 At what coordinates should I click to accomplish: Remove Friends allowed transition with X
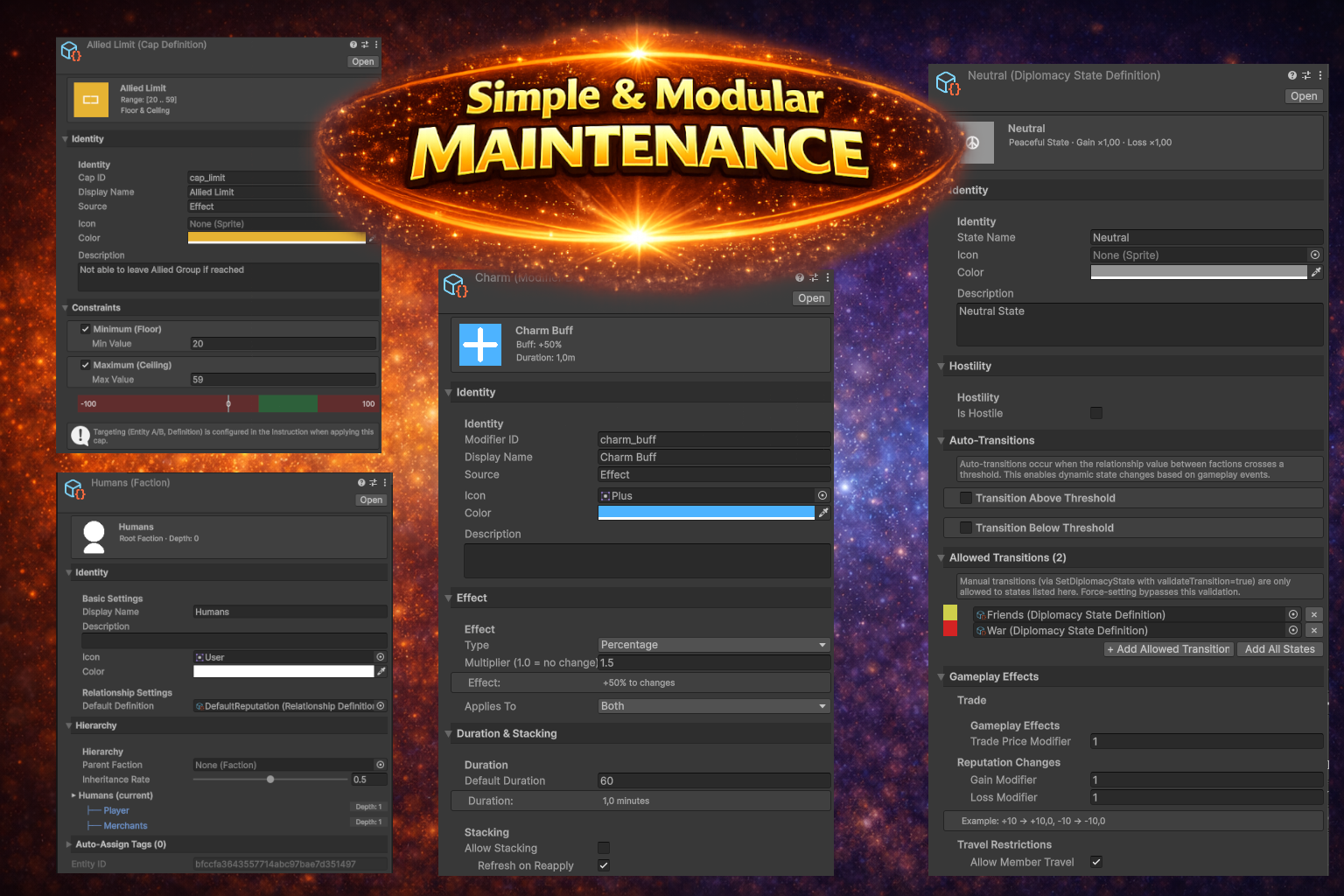tap(1313, 614)
